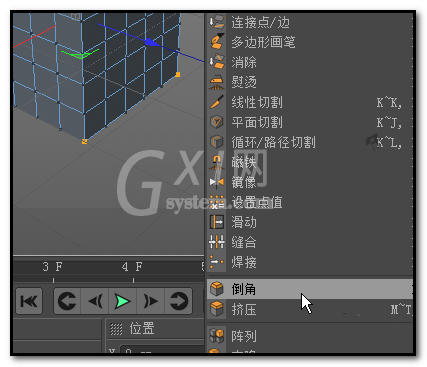Select 缝合 menu entry
427x367 pixels.
click(x=310, y=242)
